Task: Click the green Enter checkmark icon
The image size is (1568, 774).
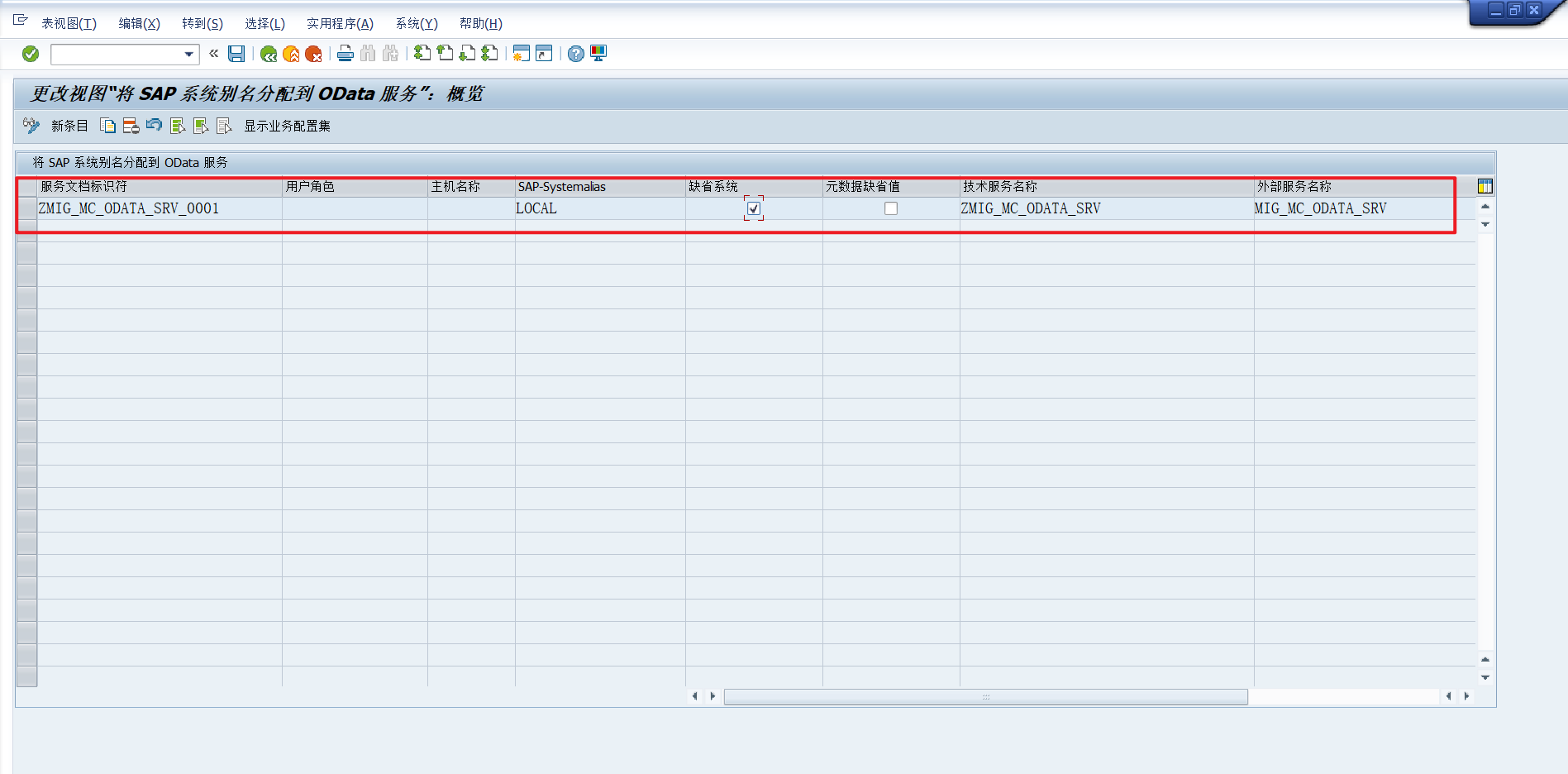Action: (31, 54)
